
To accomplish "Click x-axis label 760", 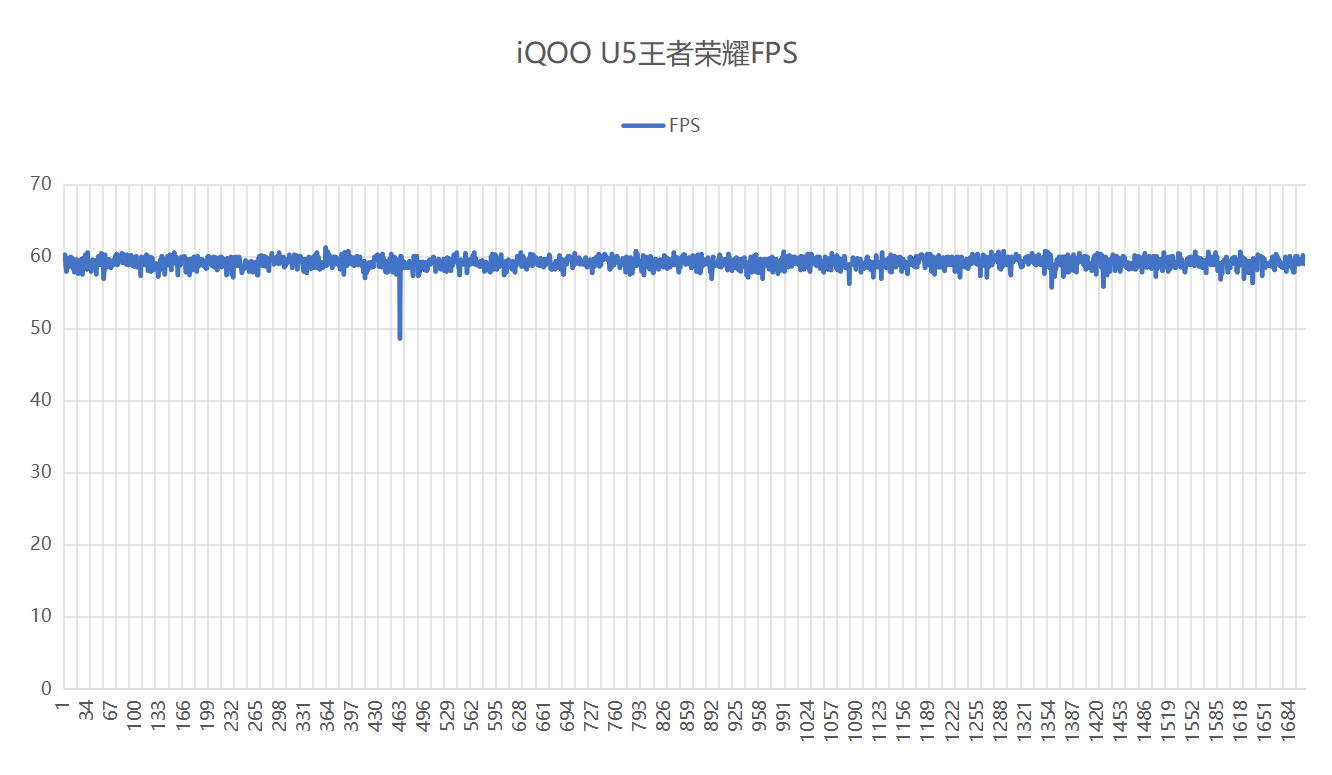I will tap(617, 716).
